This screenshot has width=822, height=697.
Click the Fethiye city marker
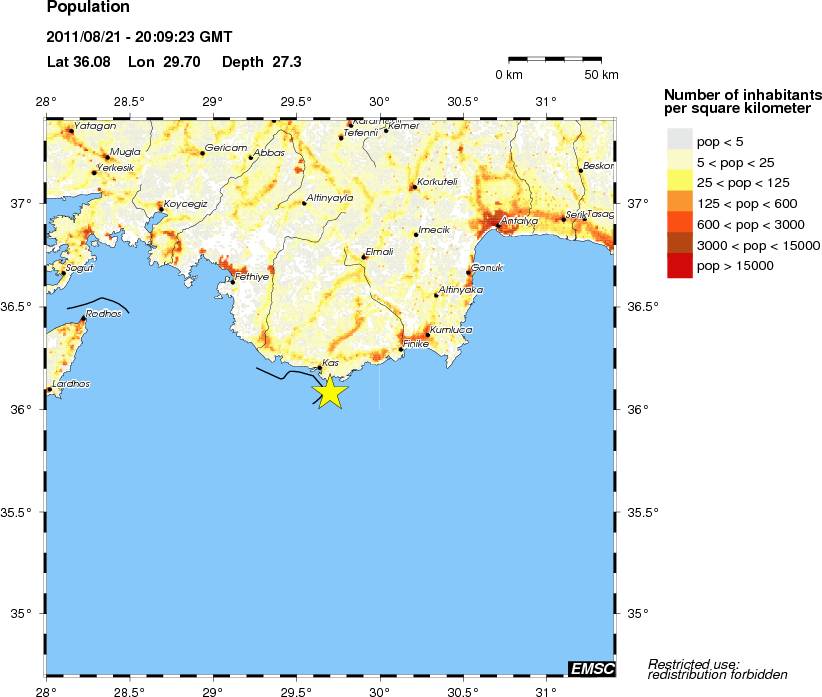233,282
